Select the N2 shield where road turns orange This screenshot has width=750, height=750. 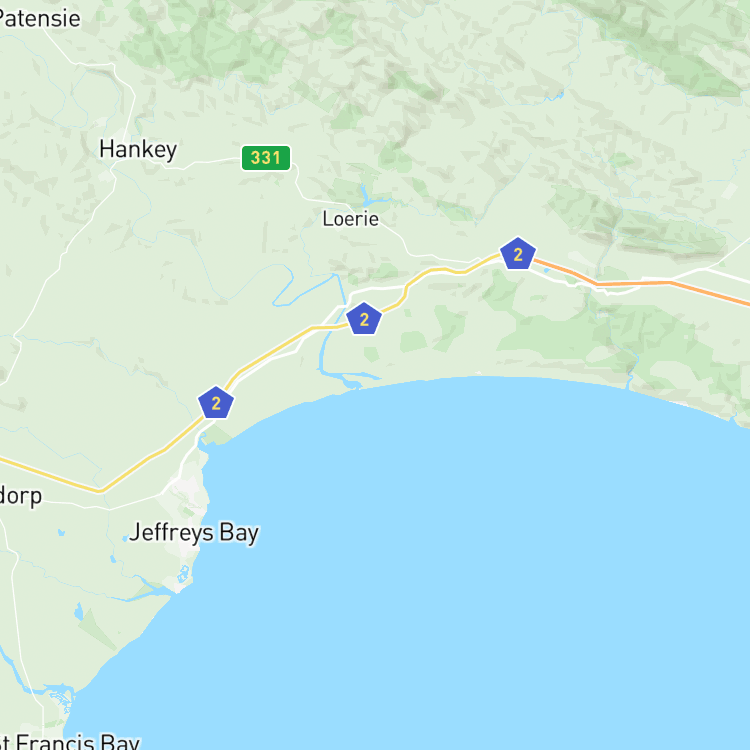518,254
